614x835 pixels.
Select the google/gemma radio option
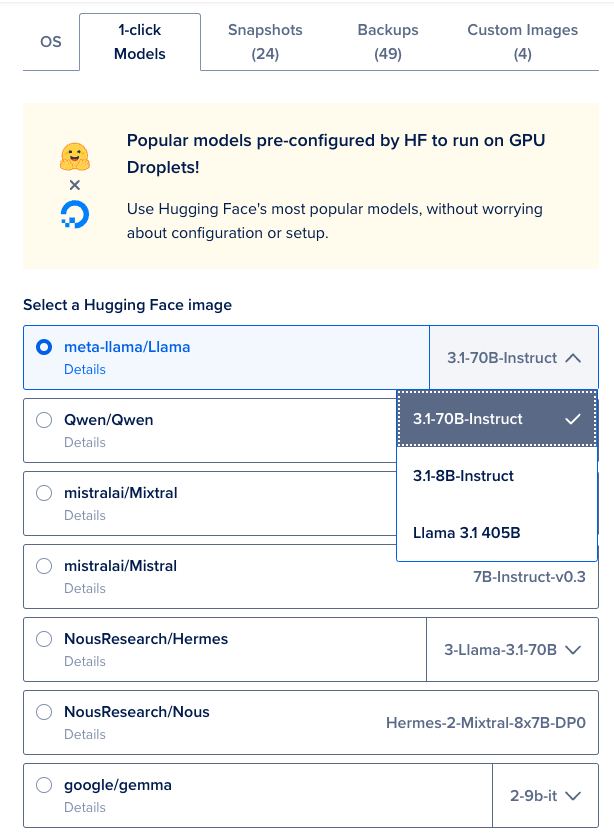click(44, 786)
